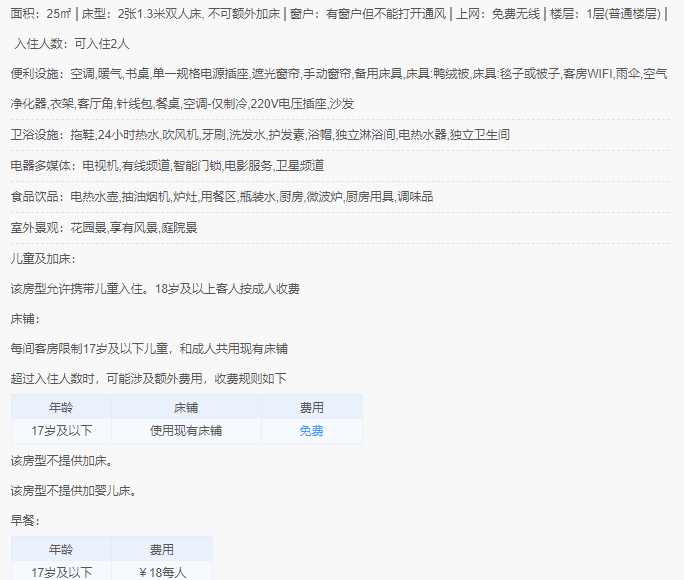Viewport: 684px width, 580px height.
Task: Click the 使用现有床铺 cell
Action: tap(186, 431)
